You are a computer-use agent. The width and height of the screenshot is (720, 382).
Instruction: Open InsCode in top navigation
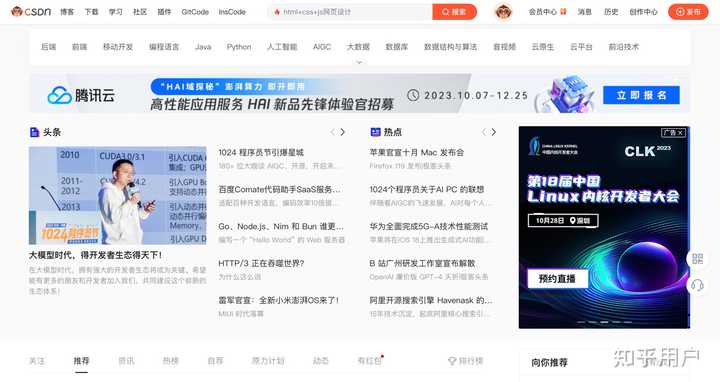click(232, 12)
